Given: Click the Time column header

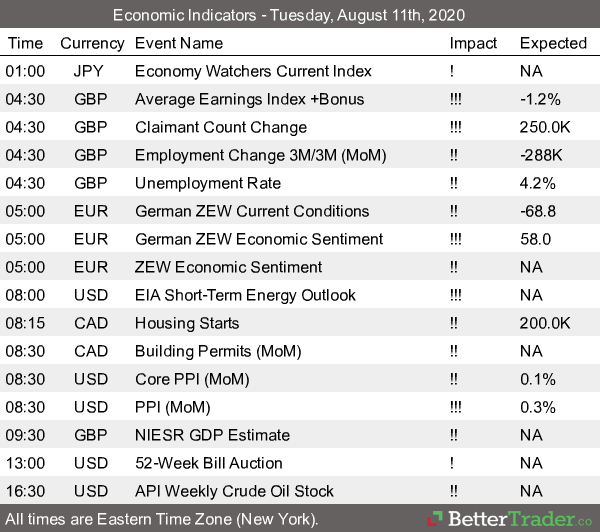Looking at the screenshot, I should [25, 43].
